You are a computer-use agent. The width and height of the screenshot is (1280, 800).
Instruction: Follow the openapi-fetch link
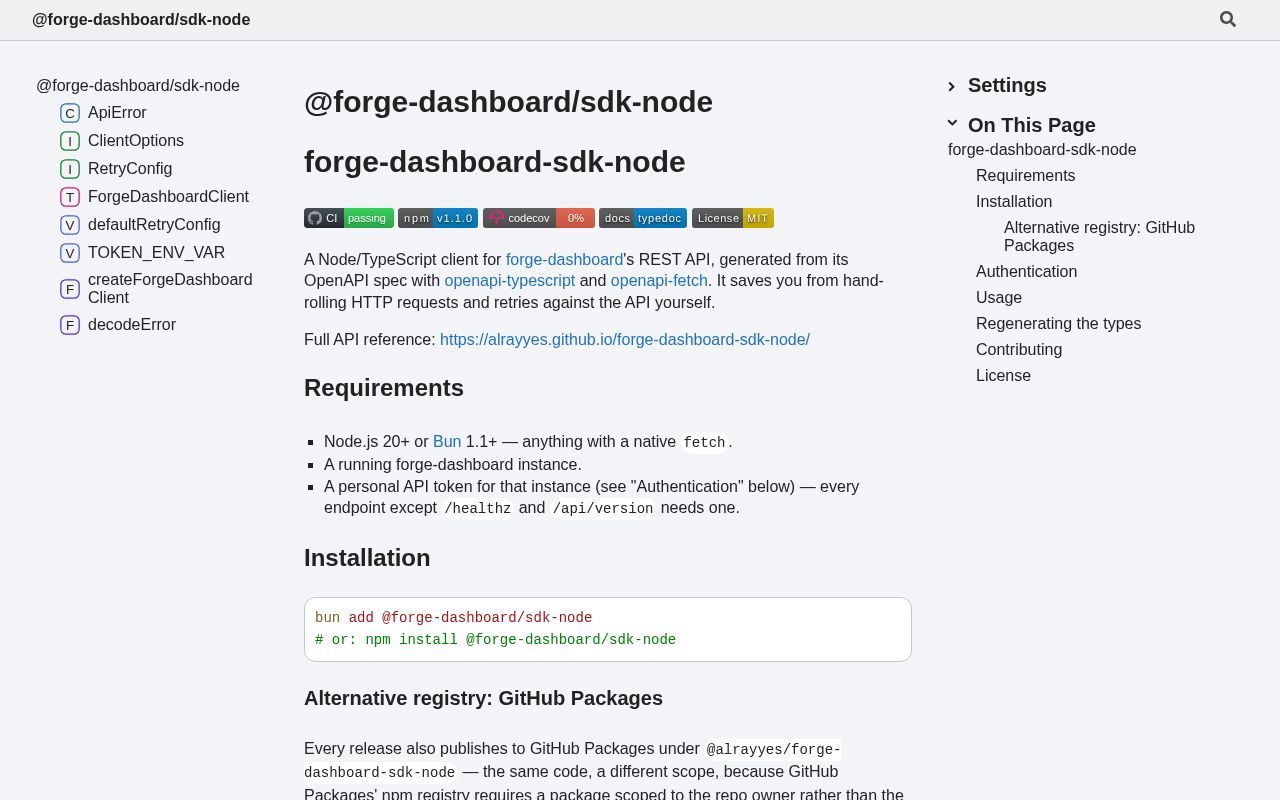(659, 281)
